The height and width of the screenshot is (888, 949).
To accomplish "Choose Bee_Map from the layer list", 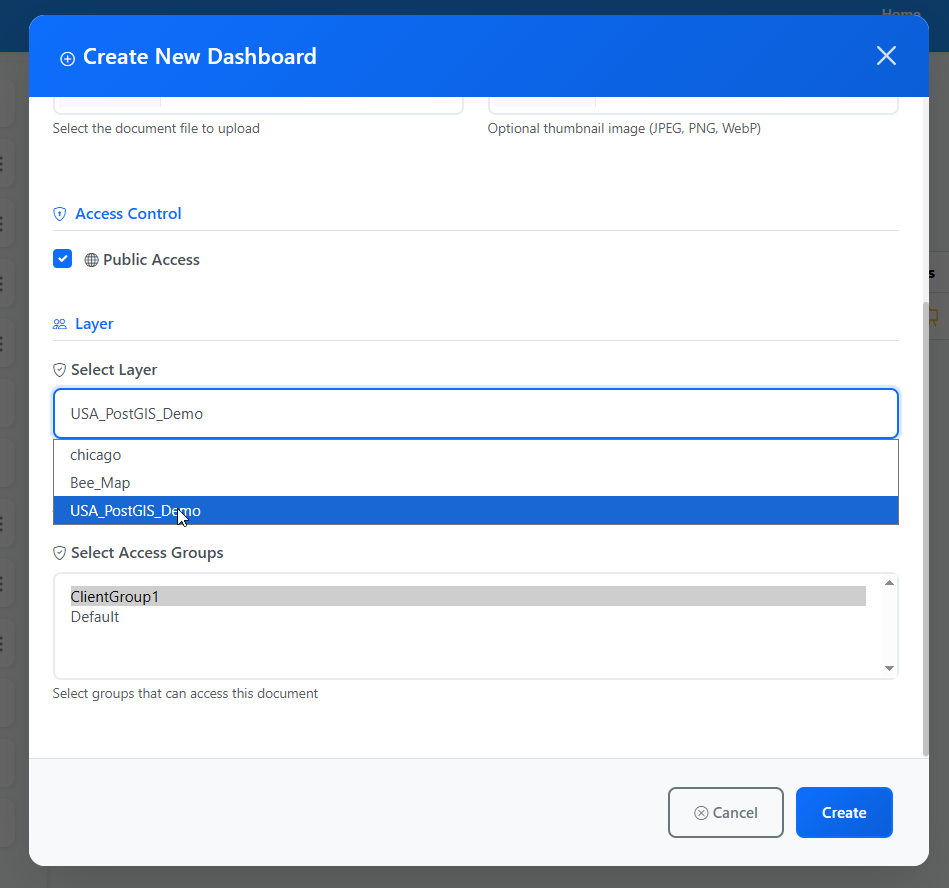I will tap(475, 482).
